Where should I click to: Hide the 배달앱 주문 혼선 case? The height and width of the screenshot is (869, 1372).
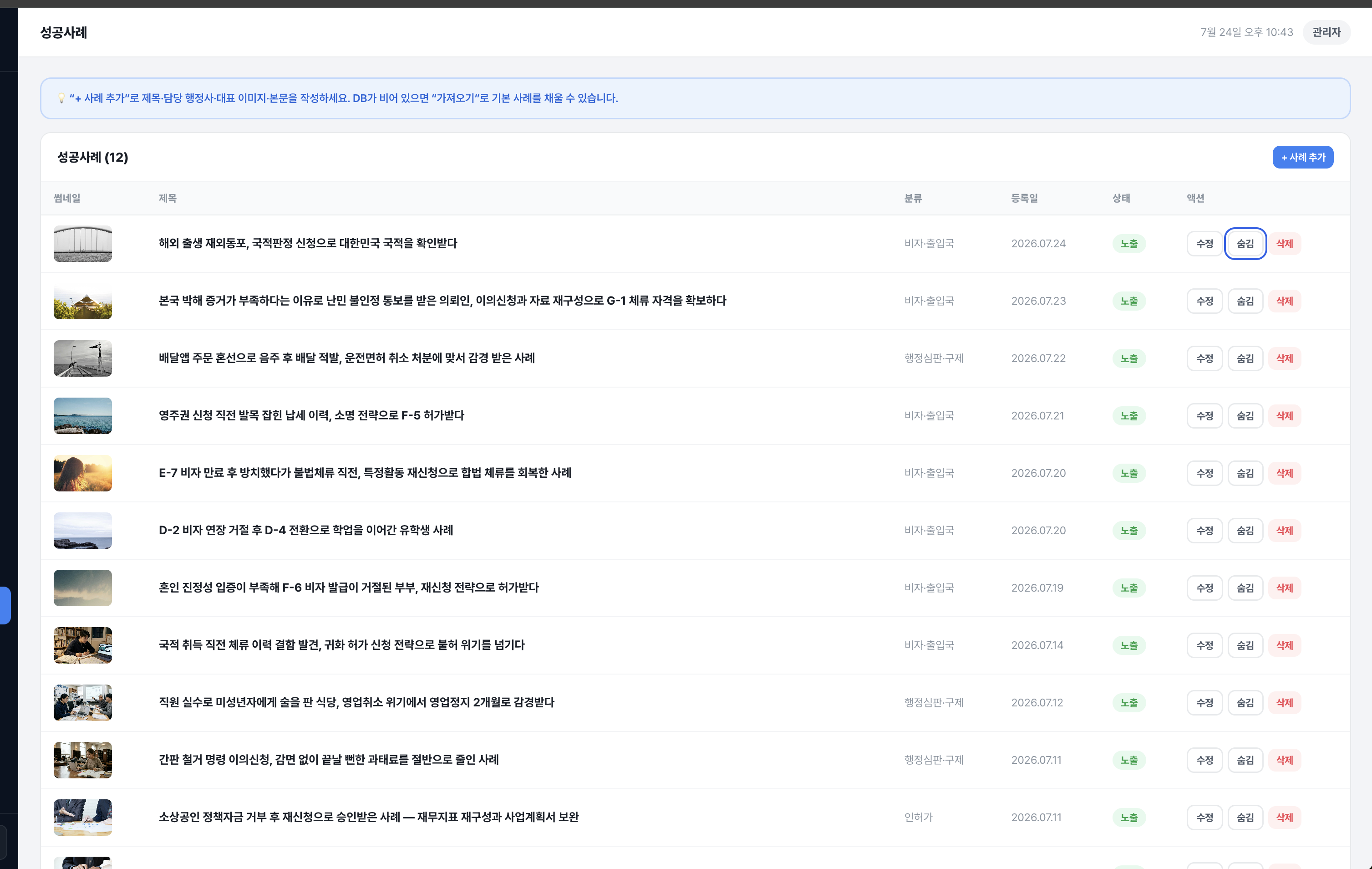click(1245, 358)
